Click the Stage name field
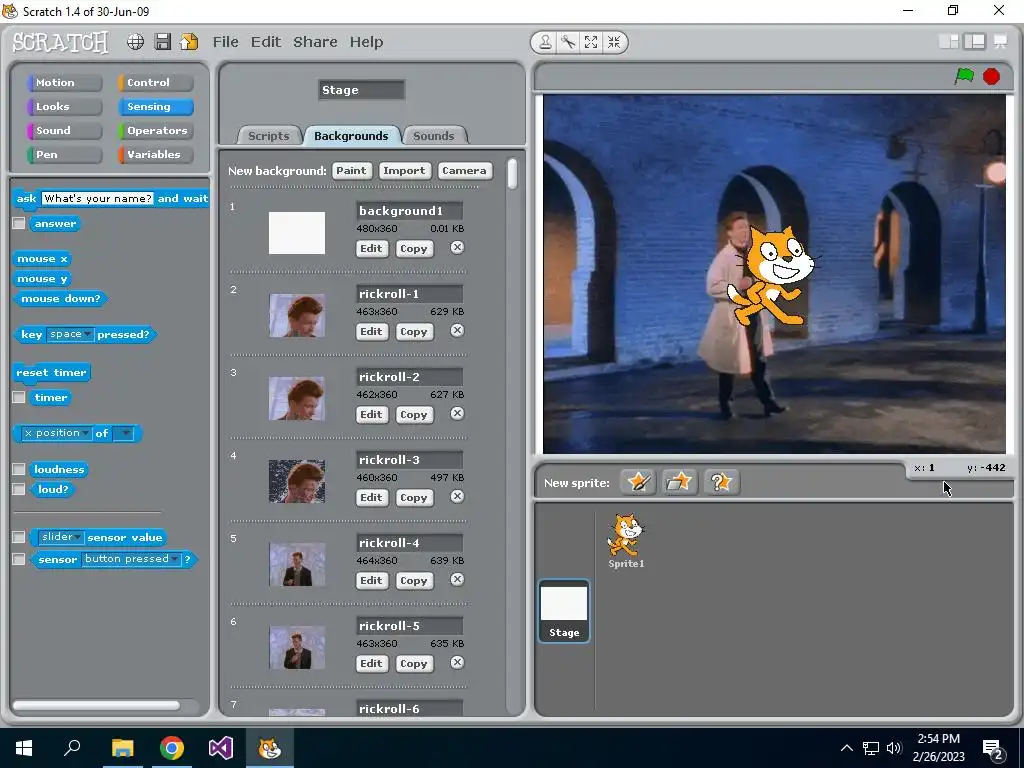Image resolution: width=1024 pixels, height=768 pixels. [362, 90]
